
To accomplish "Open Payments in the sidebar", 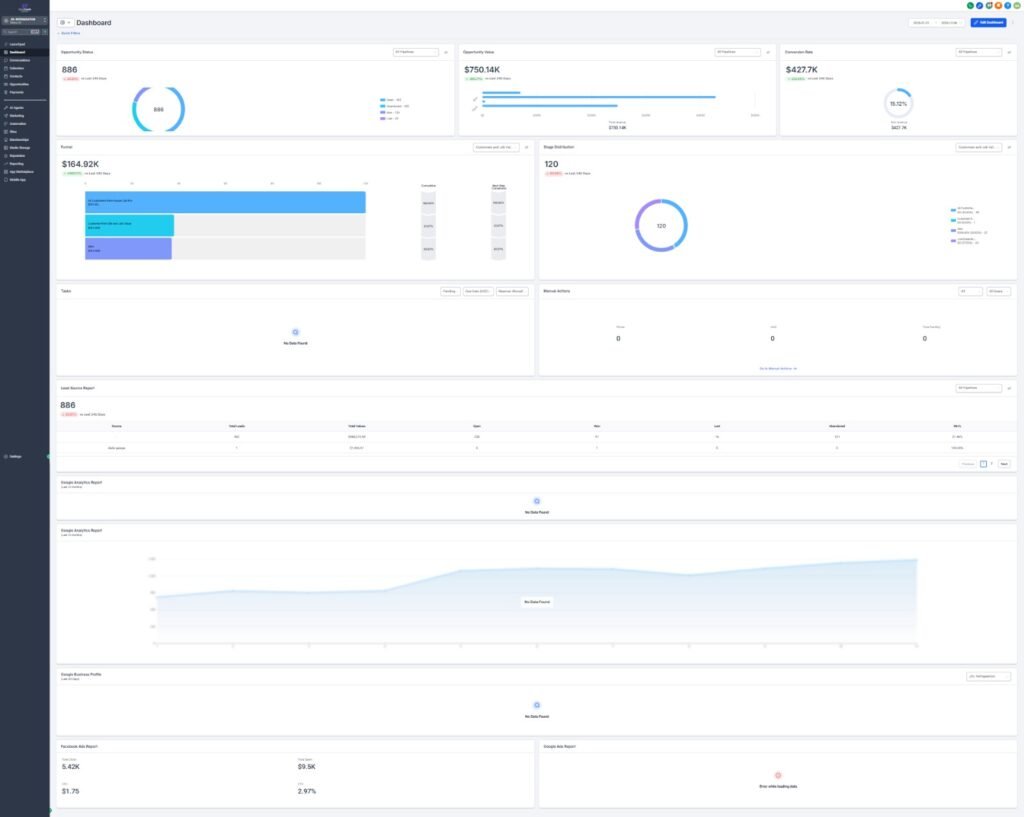I will (17, 92).
